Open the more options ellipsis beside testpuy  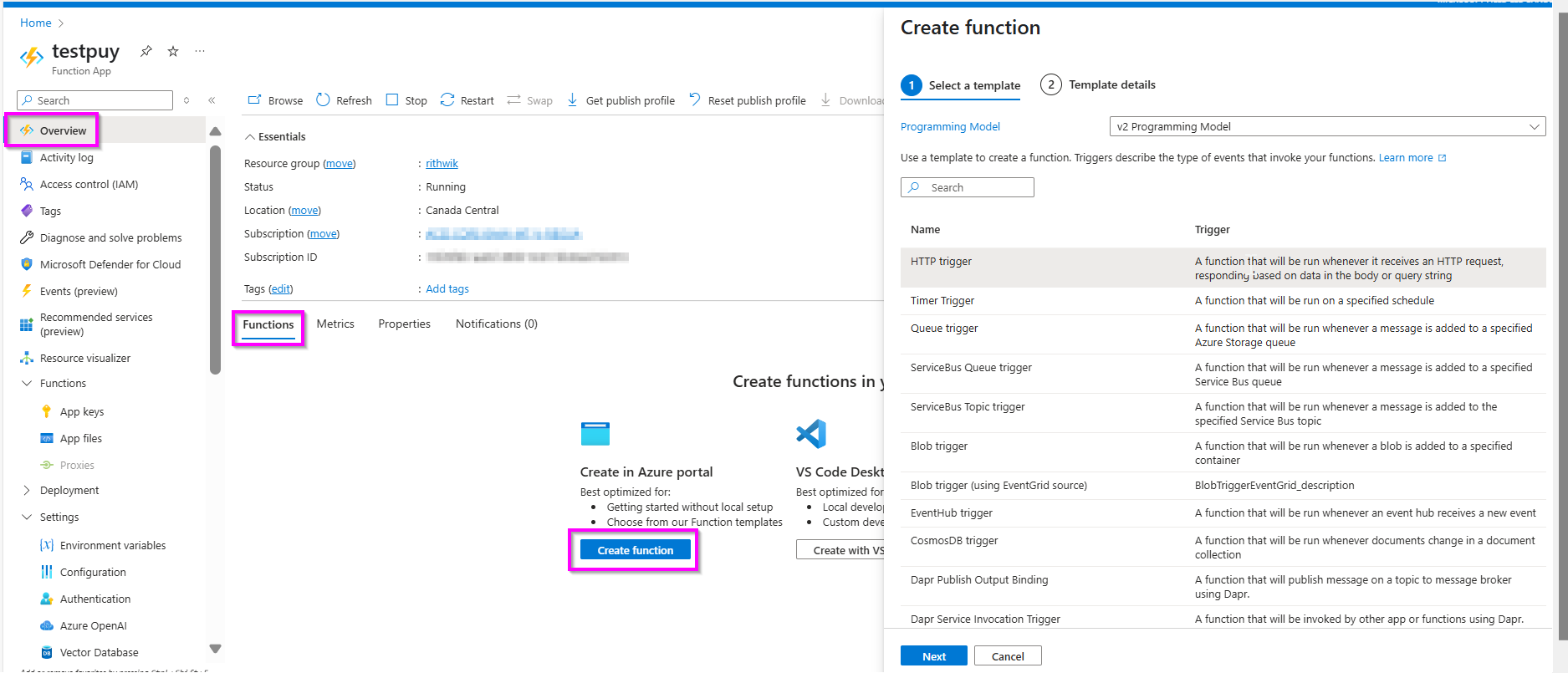click(x=200, y=51)
